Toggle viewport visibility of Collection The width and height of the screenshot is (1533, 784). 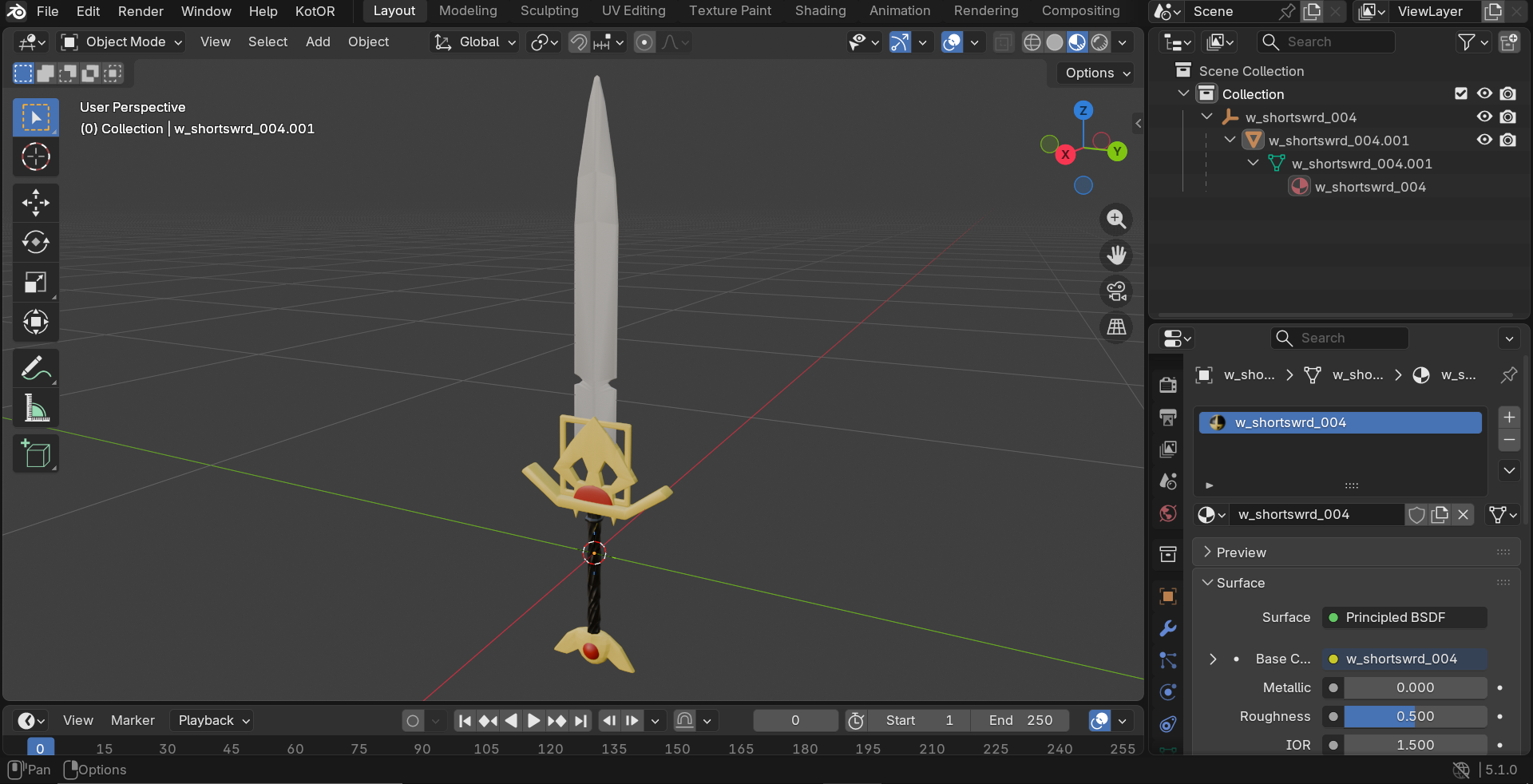1484,94
